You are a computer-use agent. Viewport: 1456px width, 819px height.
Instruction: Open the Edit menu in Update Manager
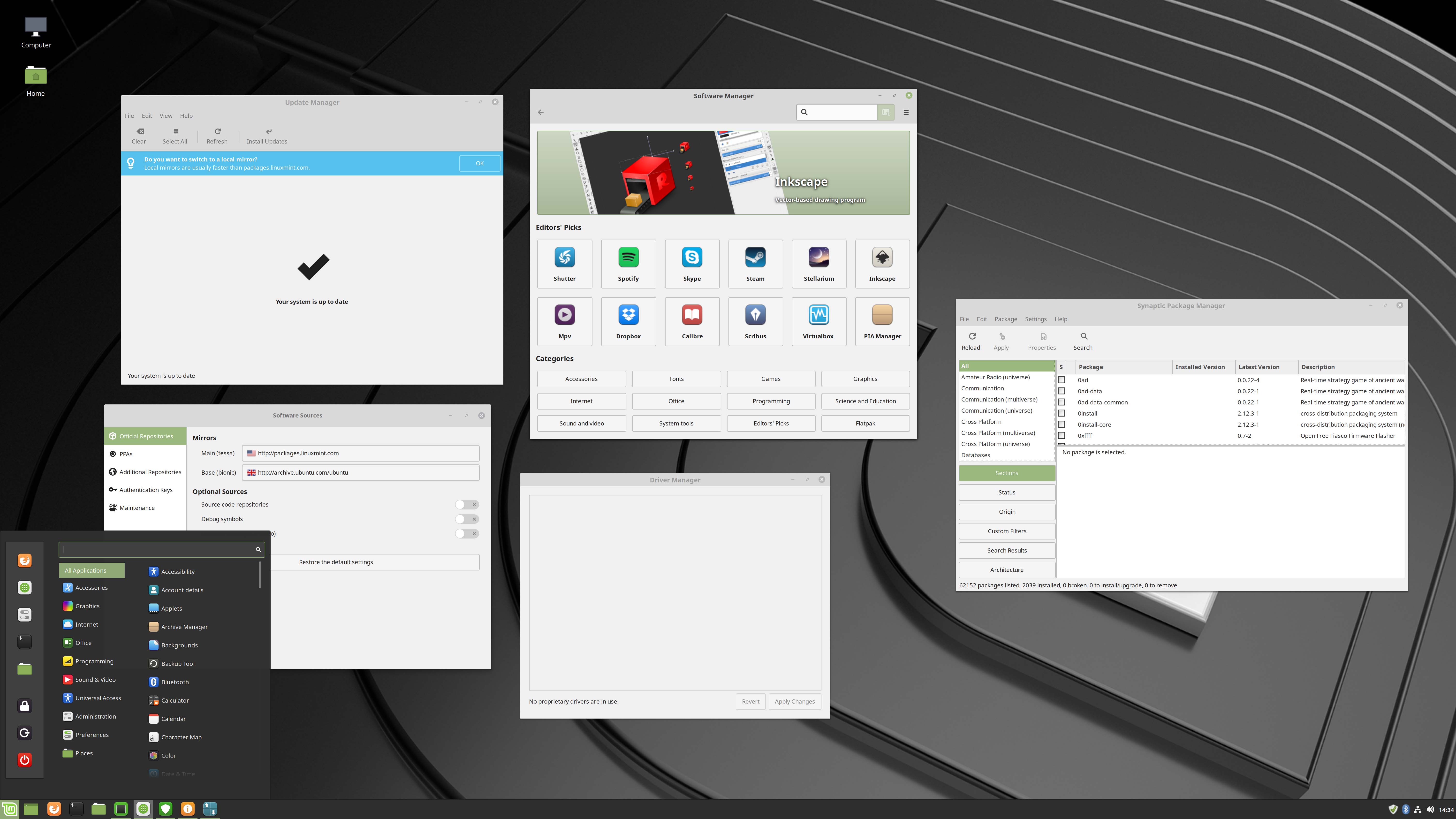[146, 115]
